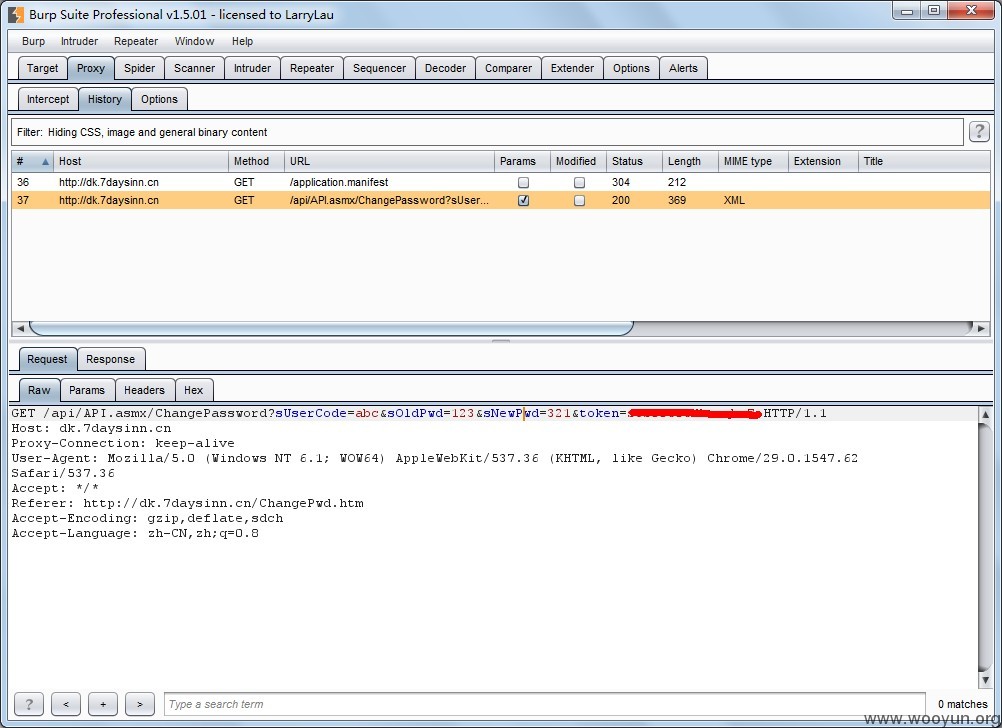
Task: Select the /application.manifest request row
Action: coord(500,182)
